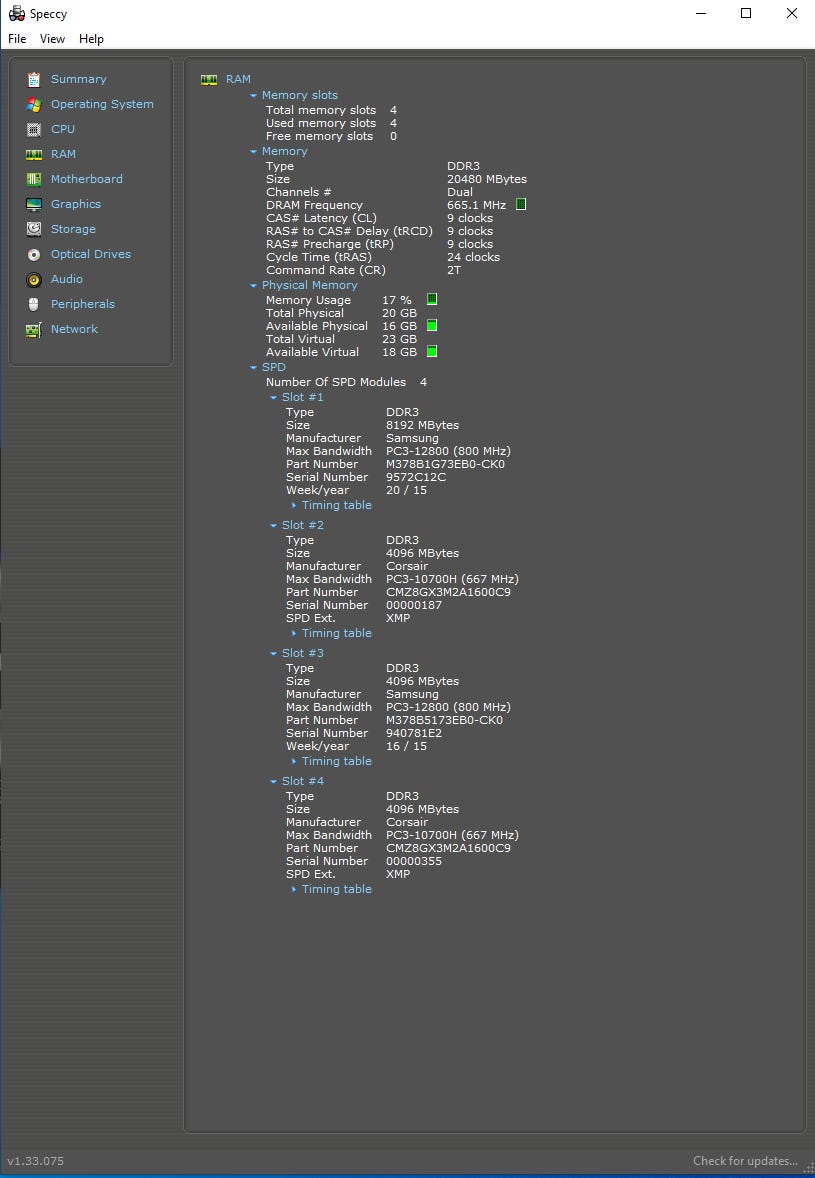Click the Summary clipboard icon
The width and height of the screenshot is (815, 1178).
click(x=34, y=80)
